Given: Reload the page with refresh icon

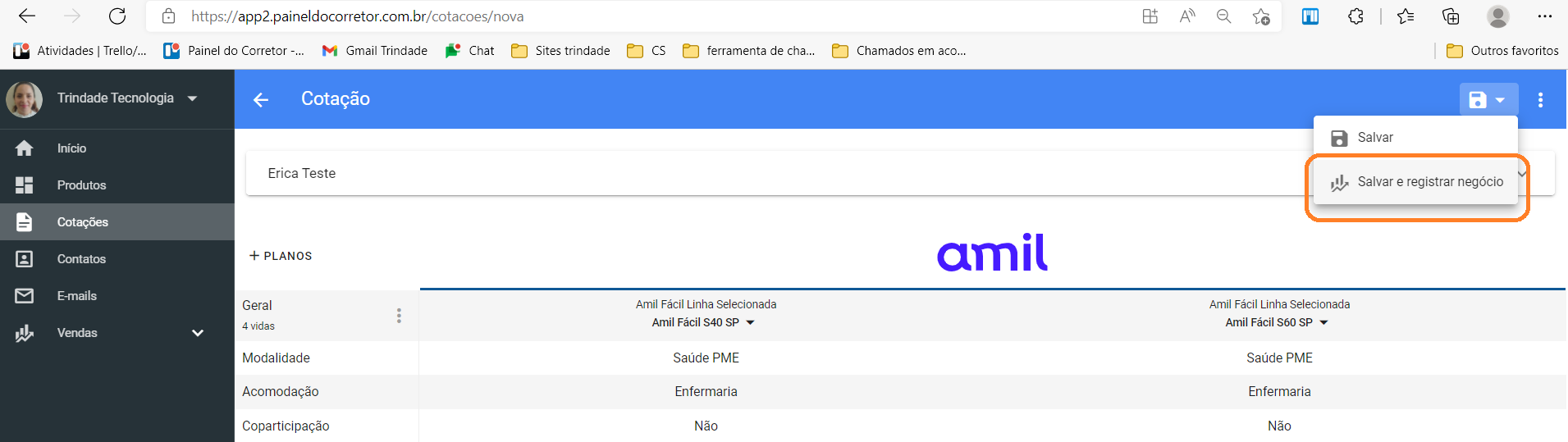Looking at the screenshot, I should click(x=117, y=16).
